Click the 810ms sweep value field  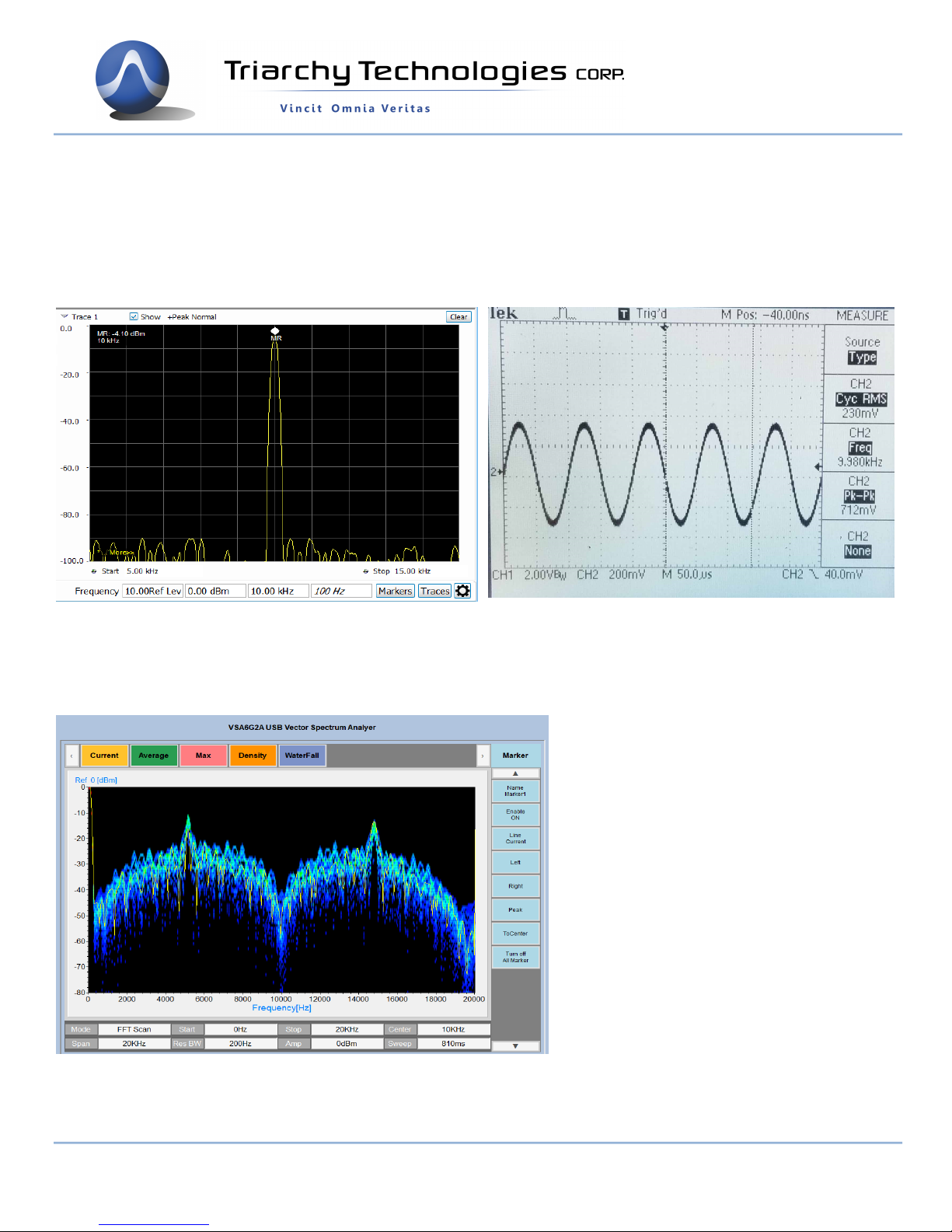tap(454, 1044)
